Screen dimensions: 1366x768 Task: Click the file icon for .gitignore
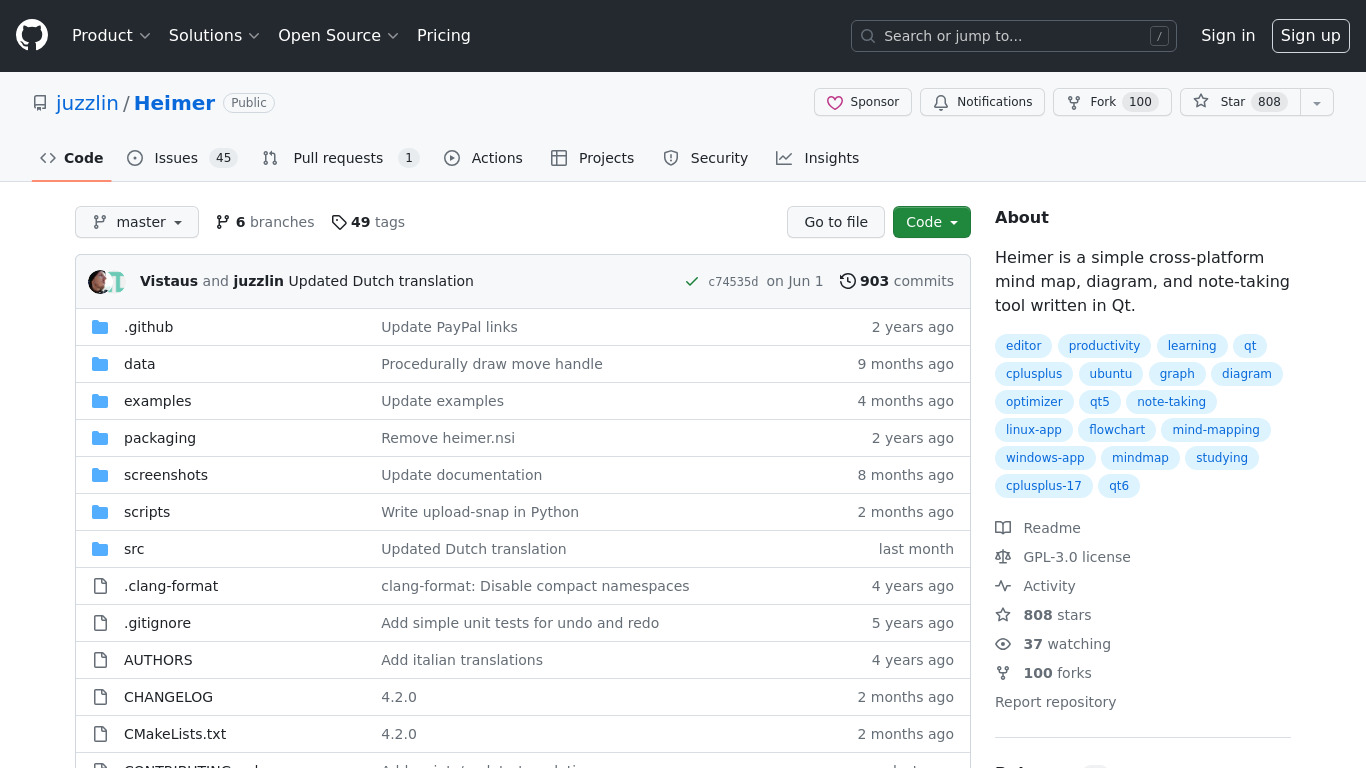(100, 623)
